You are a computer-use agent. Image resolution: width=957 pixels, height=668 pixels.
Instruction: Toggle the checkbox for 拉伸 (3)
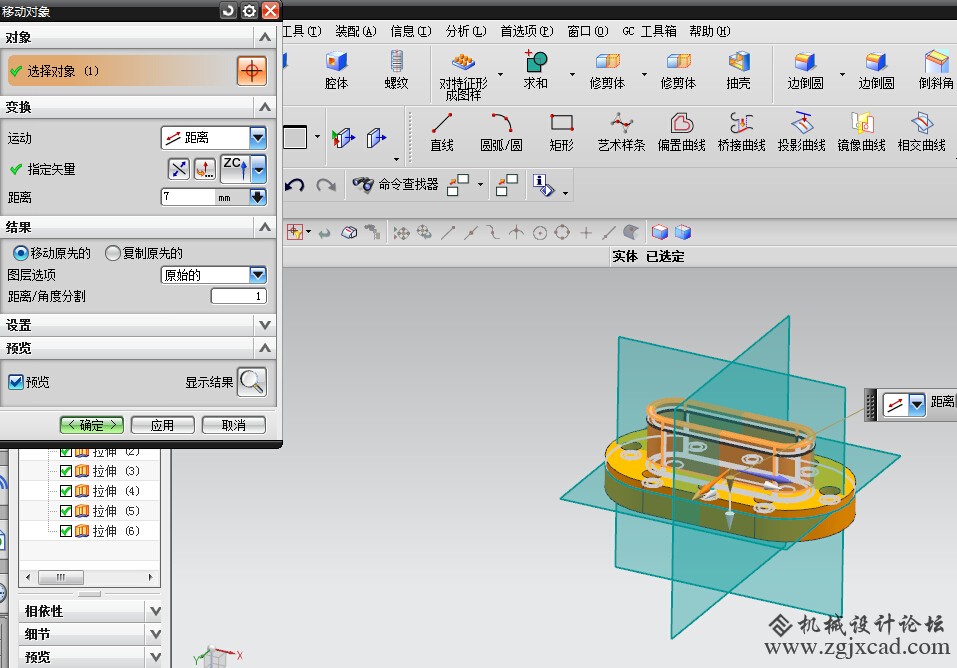tap(66, 471)
